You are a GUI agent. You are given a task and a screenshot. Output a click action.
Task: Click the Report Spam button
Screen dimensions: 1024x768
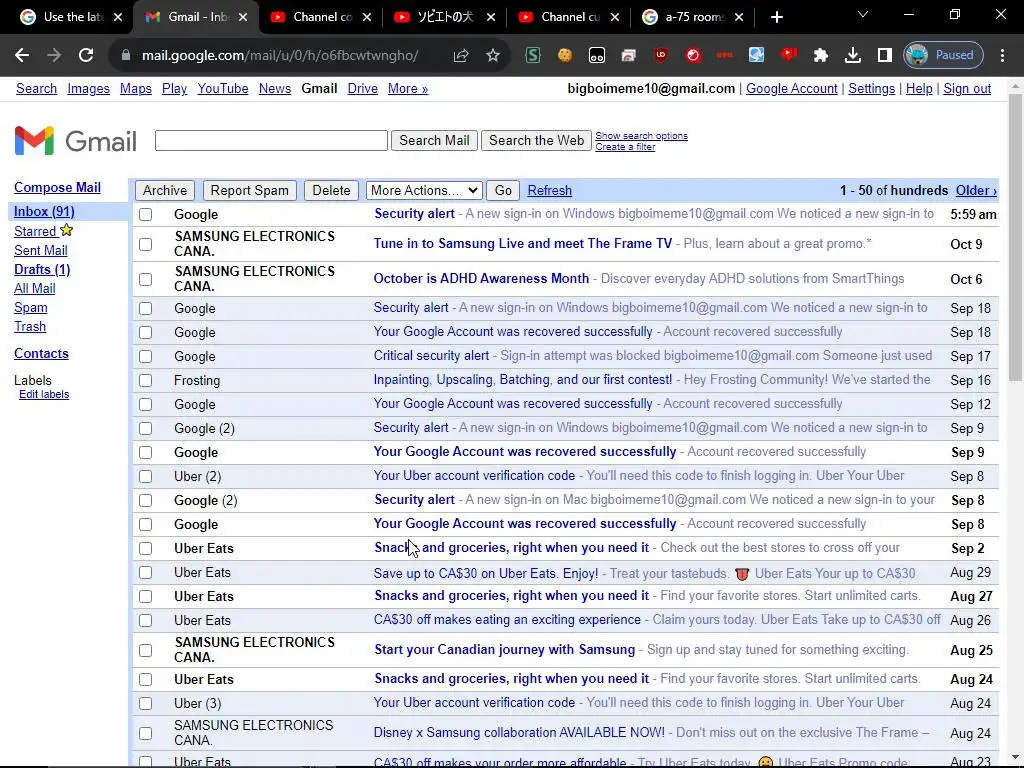coord(249,191)
